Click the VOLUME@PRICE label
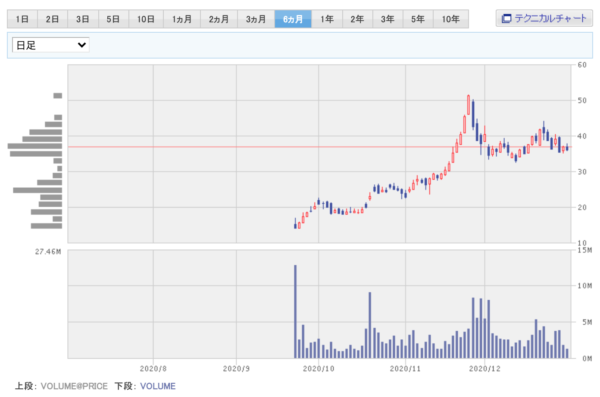The width and height of the screenshot is (600, 397). point(74,386)
